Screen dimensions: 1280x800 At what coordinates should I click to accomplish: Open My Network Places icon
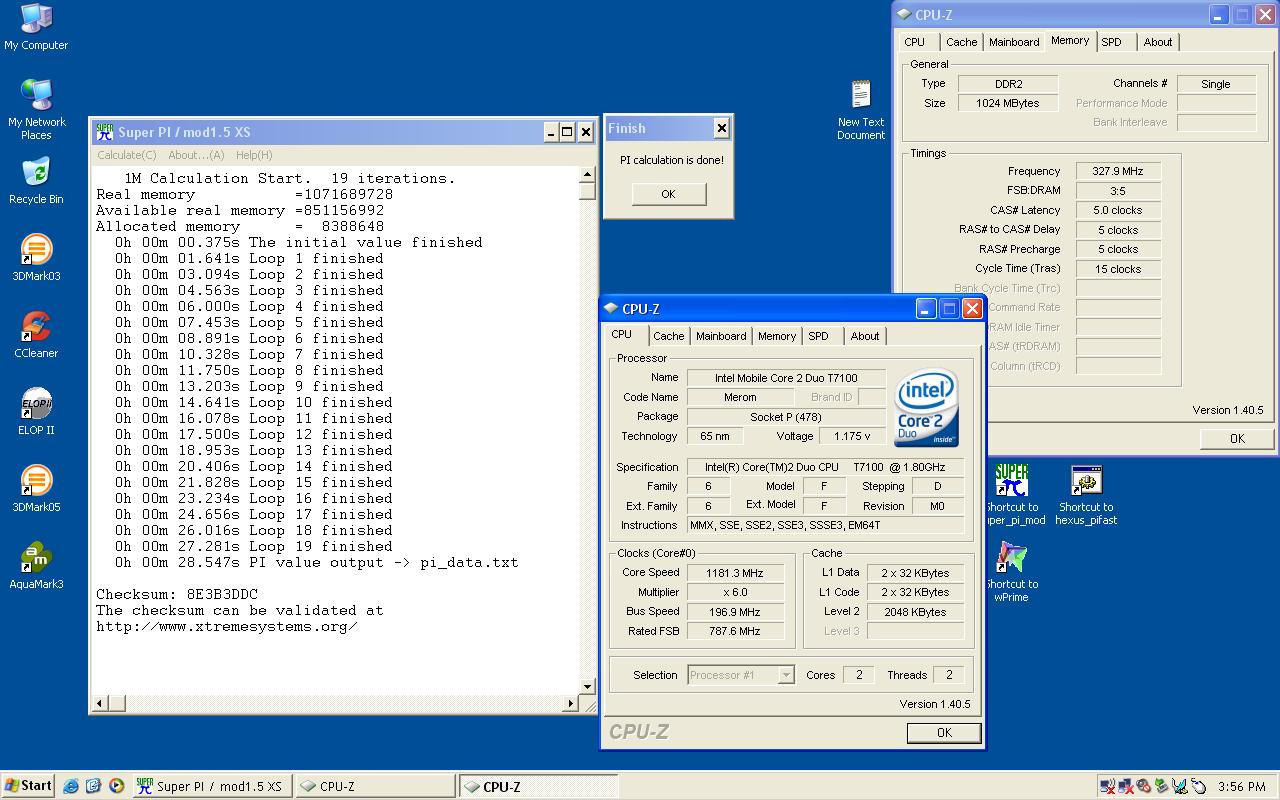point(36,95)
